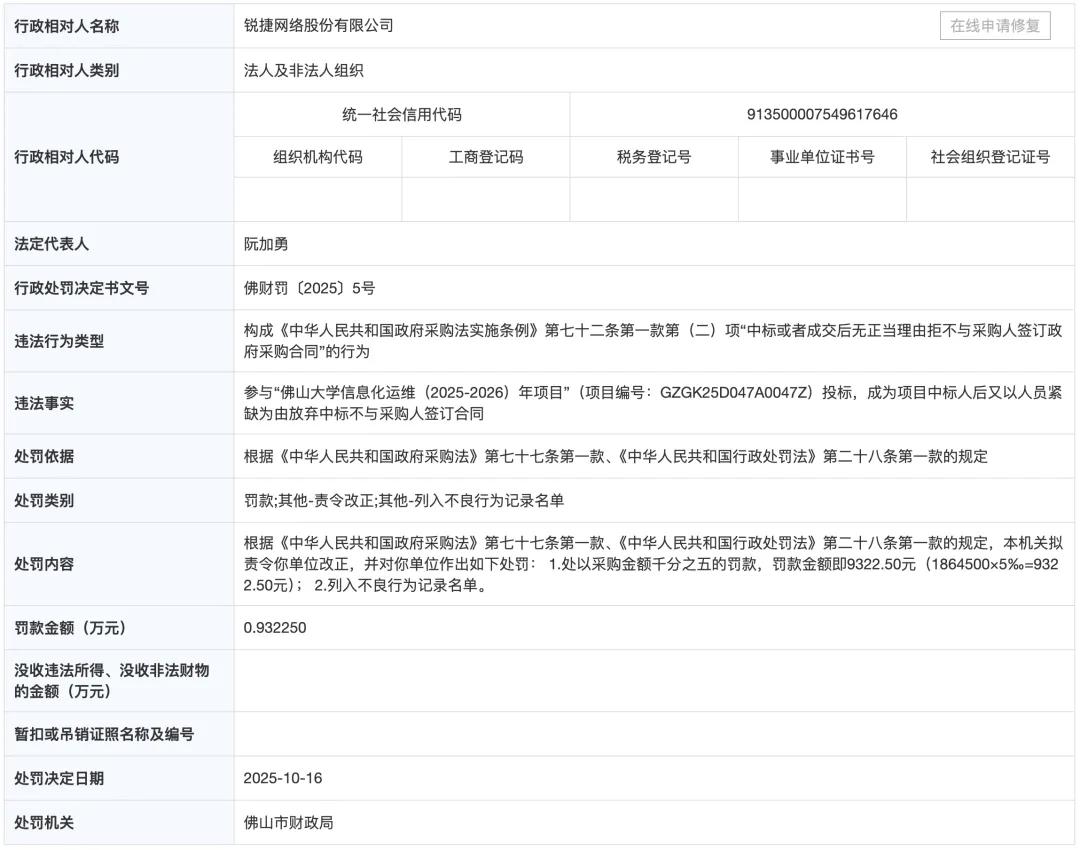Select the decision date 2025-10-16
Viewport: 1080px width, 850px height.
pos(282,778)
